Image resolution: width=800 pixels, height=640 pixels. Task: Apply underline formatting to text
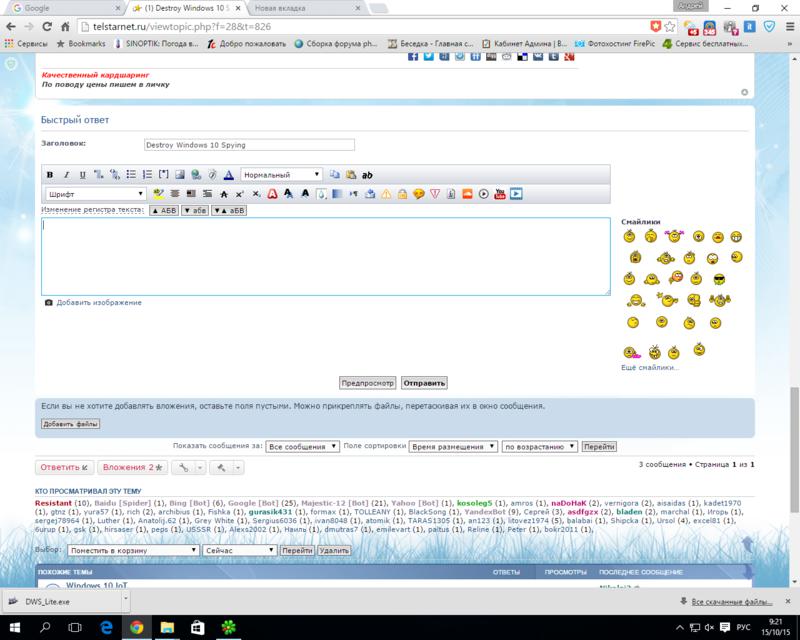click(x=82, y=174)
